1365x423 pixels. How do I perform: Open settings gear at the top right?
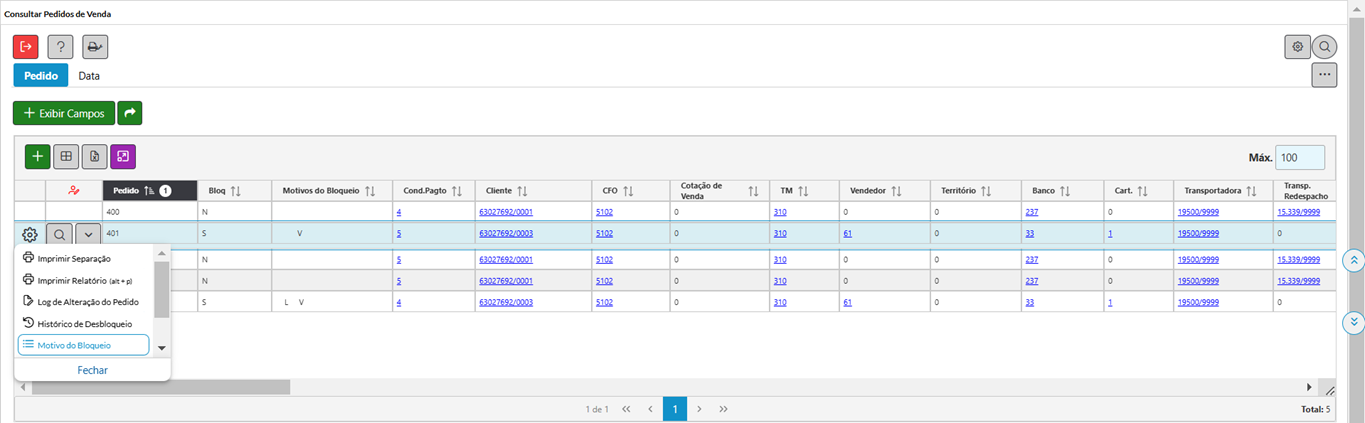1297,47
